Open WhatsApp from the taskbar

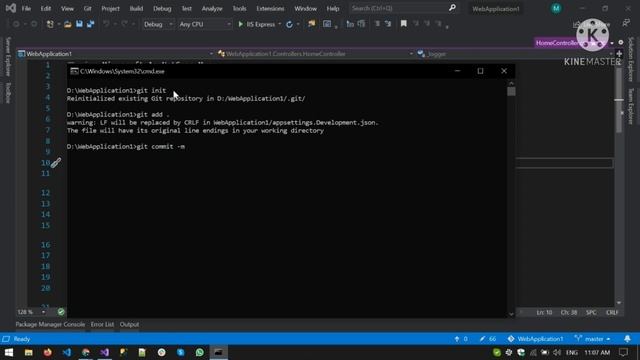tap(200, 353)
